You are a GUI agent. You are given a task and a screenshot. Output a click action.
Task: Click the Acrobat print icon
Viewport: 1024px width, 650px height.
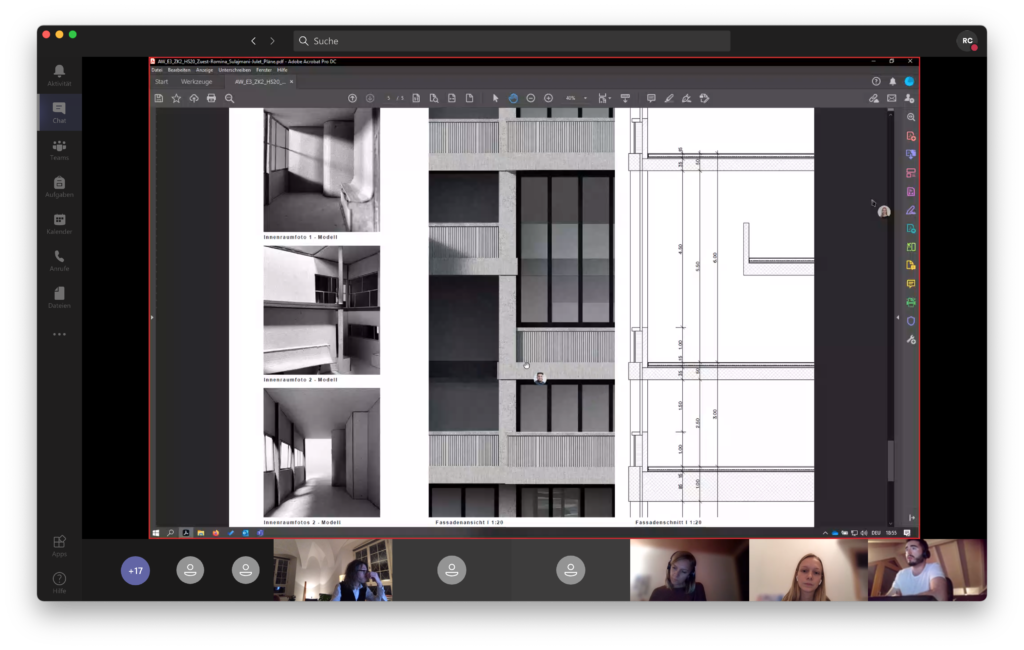(x=211, y=98)
